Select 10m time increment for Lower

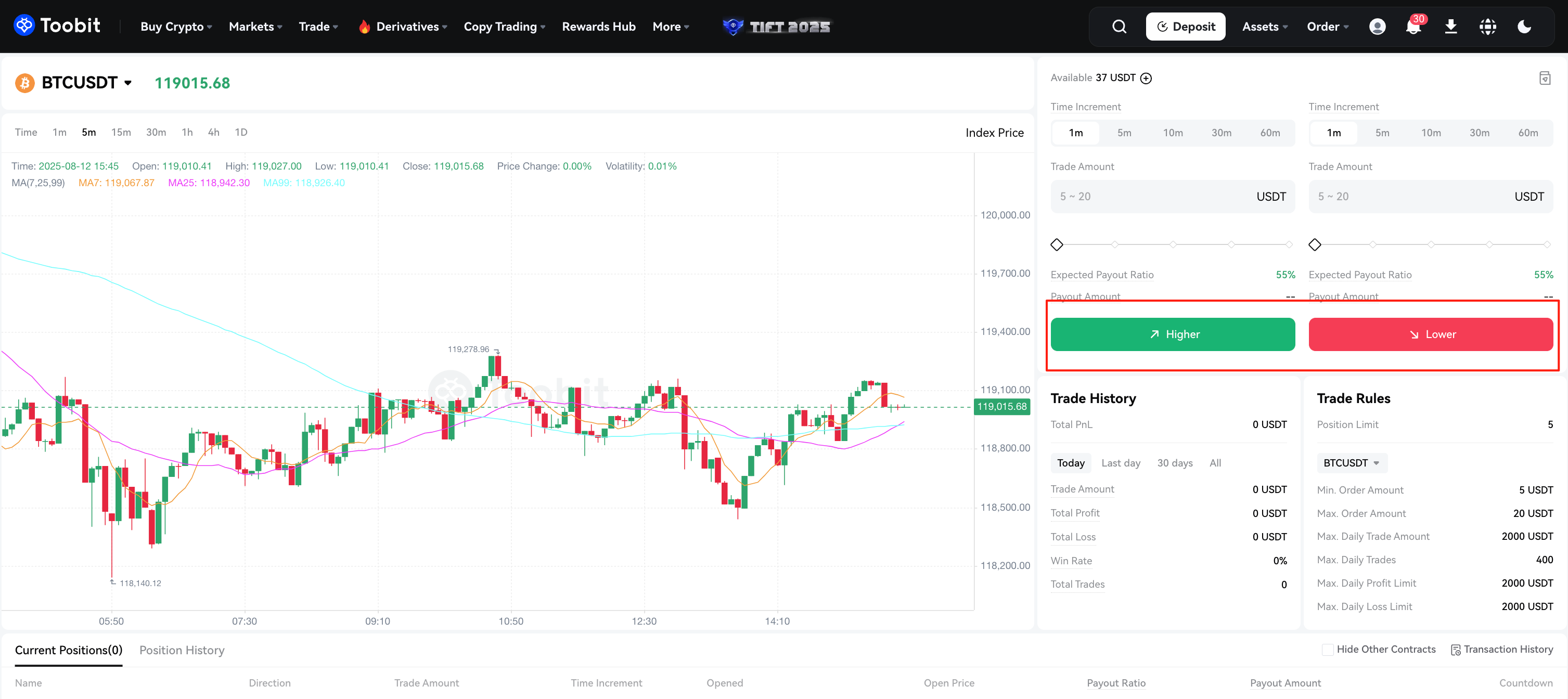(1431, 133)
